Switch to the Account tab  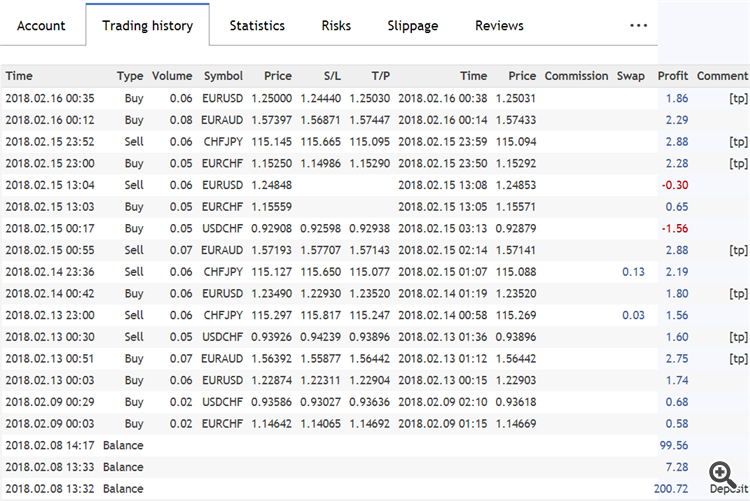(41, 26)
